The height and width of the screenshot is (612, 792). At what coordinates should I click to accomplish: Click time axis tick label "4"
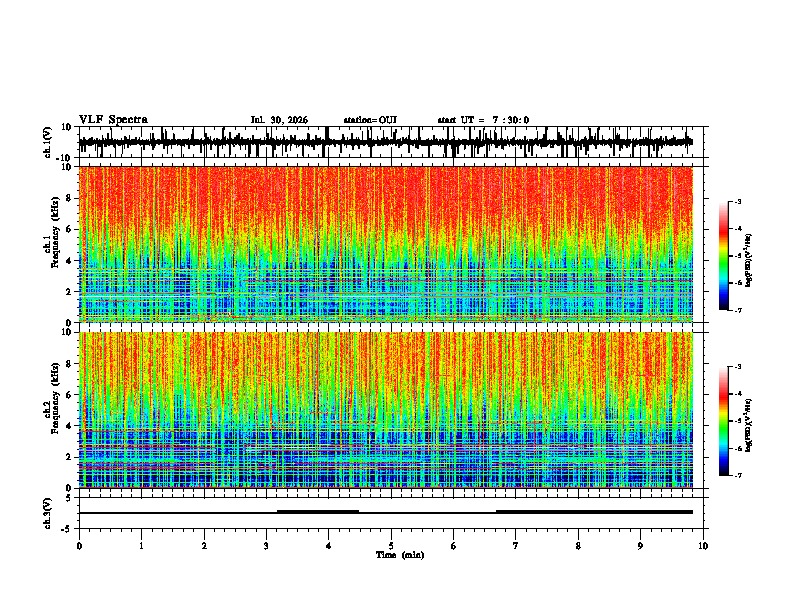point(329,546)
